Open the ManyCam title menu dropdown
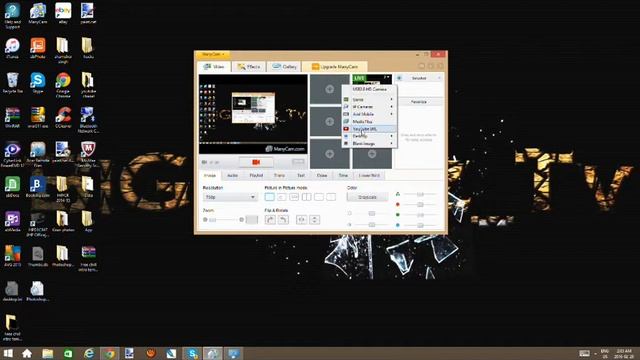 pos(213,54)
